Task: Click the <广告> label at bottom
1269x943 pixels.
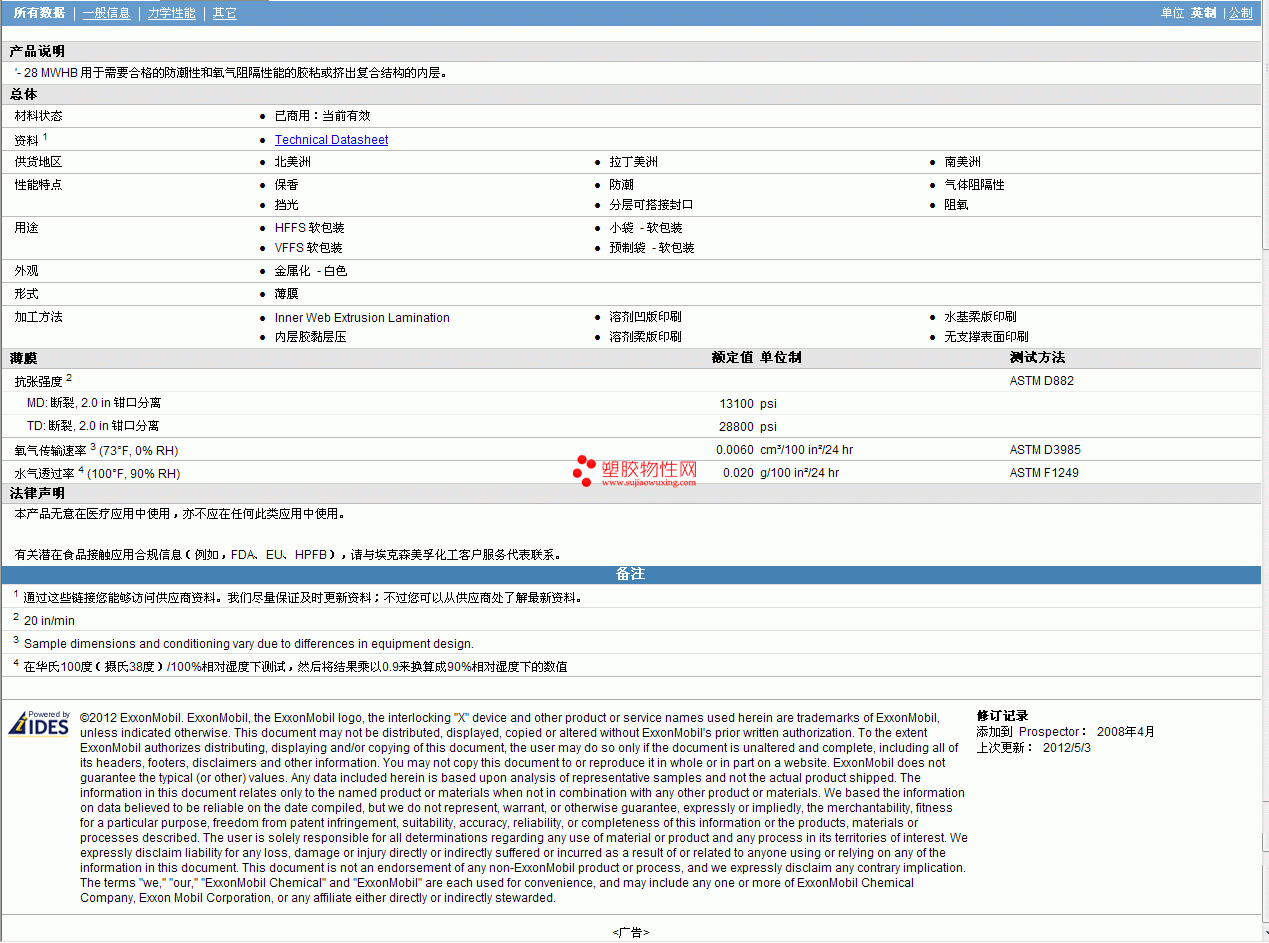Action: [631, 932]
